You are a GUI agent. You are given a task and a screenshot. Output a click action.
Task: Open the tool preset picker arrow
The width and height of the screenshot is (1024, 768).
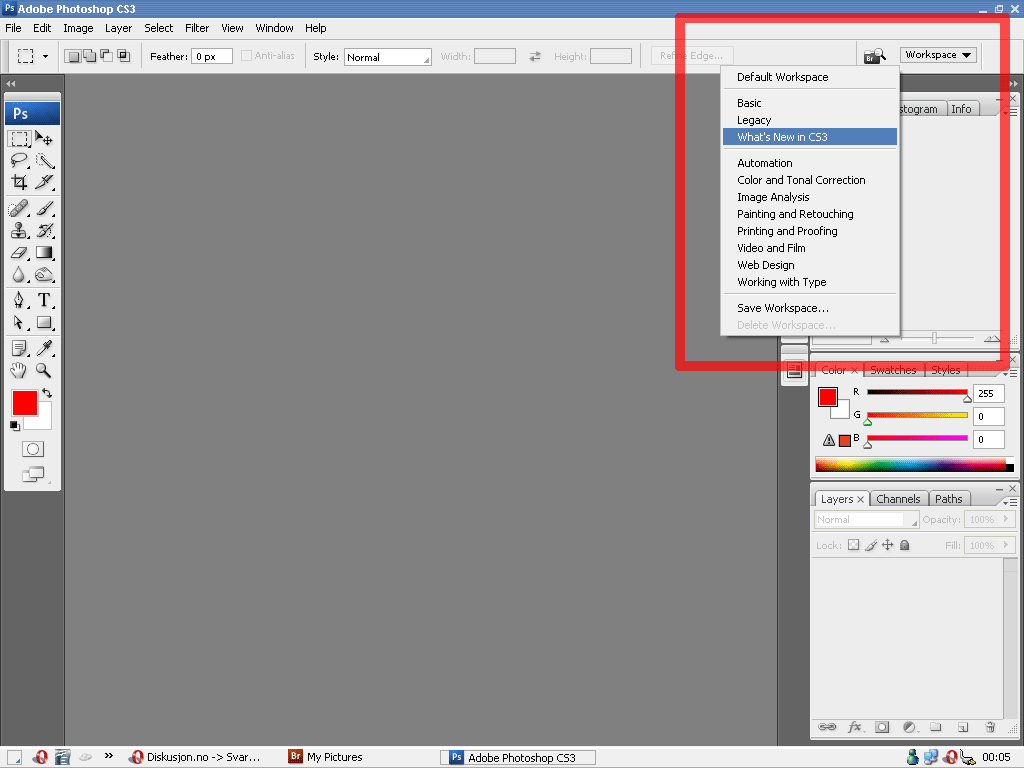tap(45, 56)
